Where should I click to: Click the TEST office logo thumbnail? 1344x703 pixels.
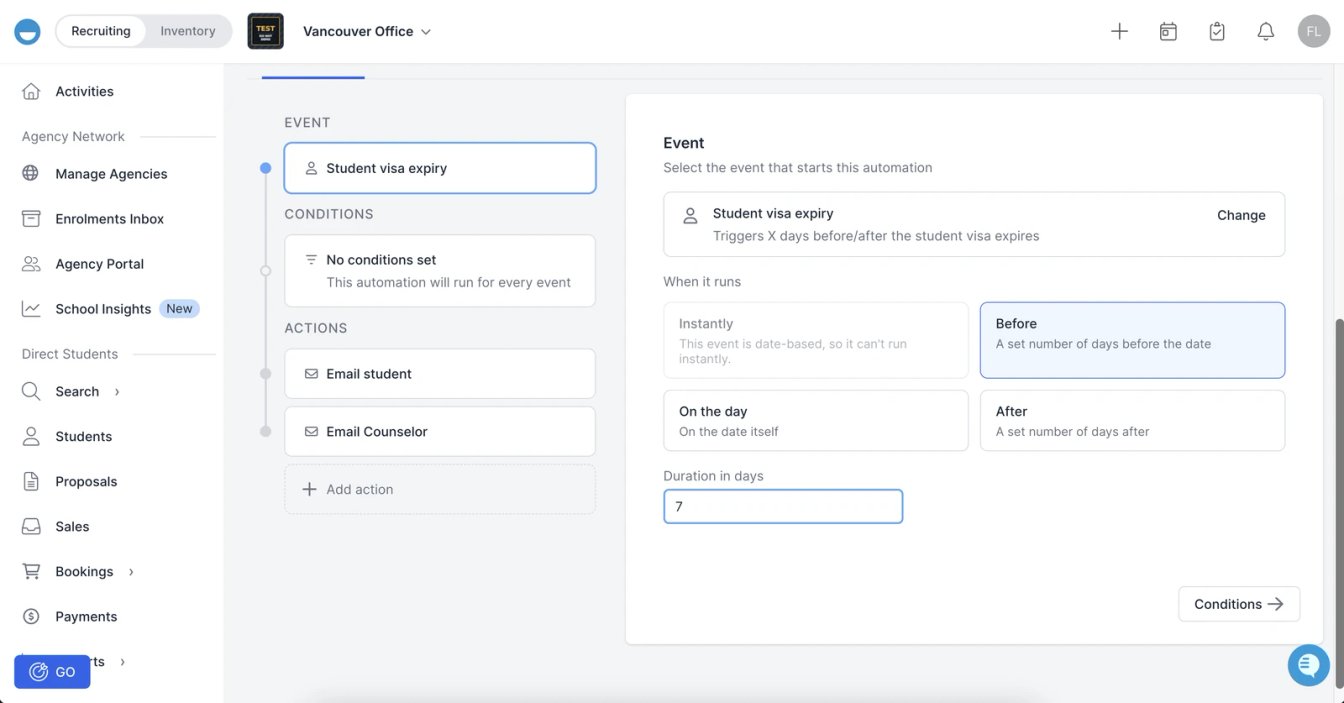coord(265,31)
